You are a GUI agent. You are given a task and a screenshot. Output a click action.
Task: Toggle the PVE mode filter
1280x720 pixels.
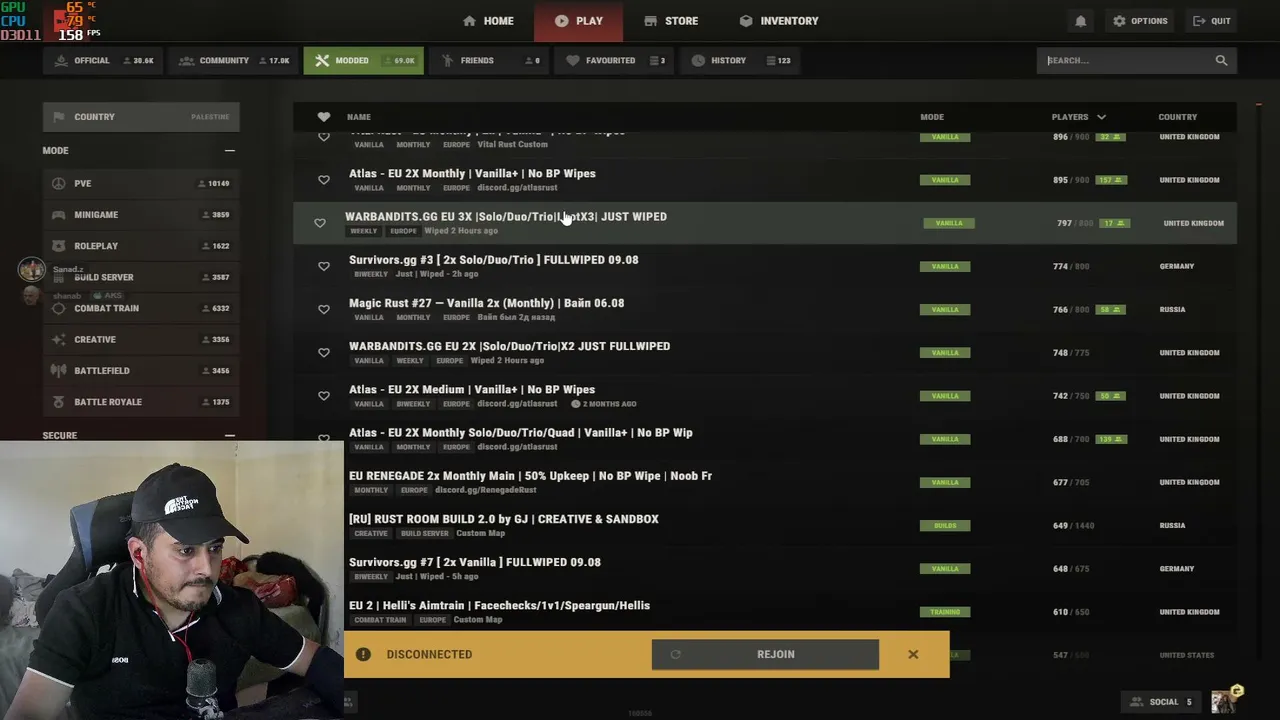pyautogui.click(x=141, y=184)
